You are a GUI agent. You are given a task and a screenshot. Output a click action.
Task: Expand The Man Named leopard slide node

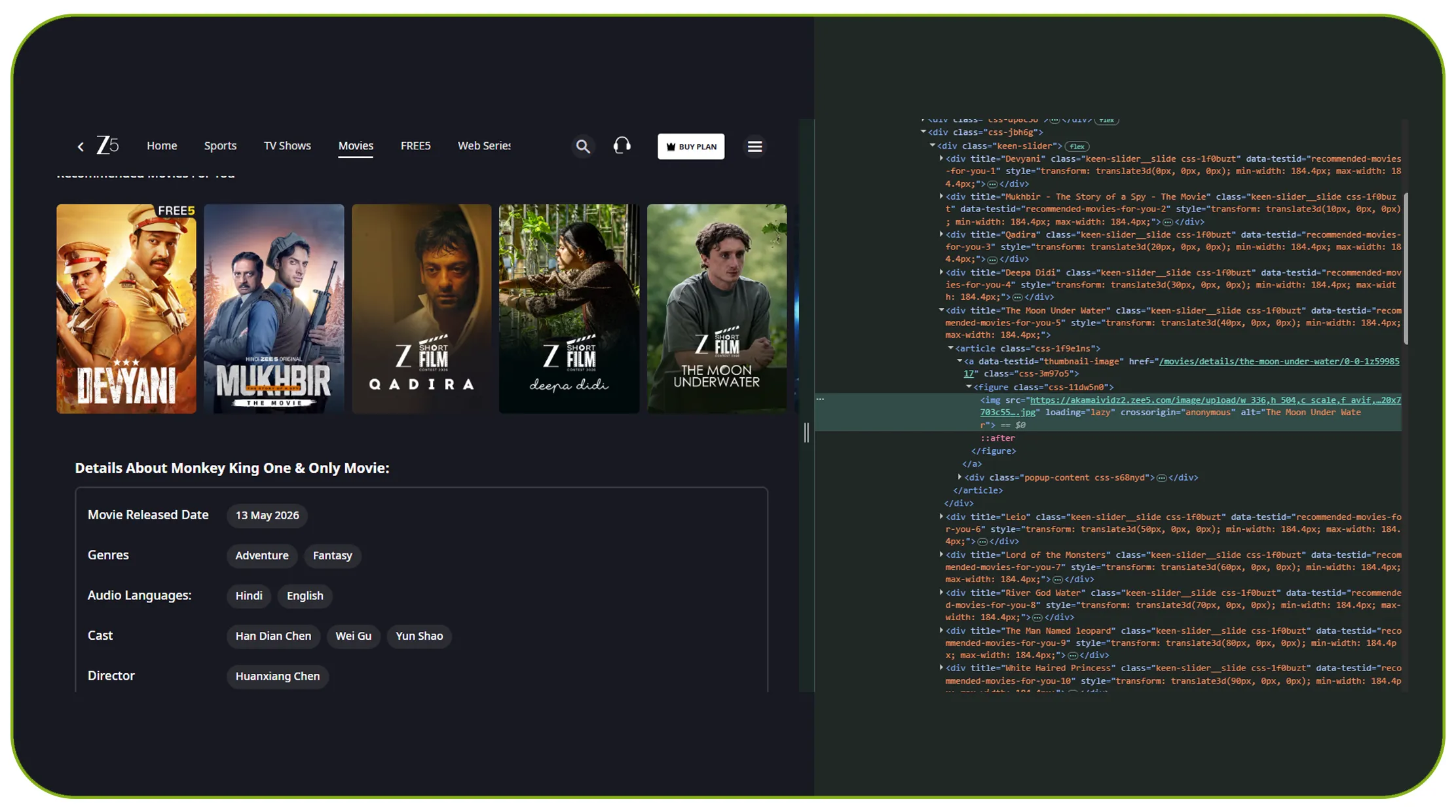point(941,631)
